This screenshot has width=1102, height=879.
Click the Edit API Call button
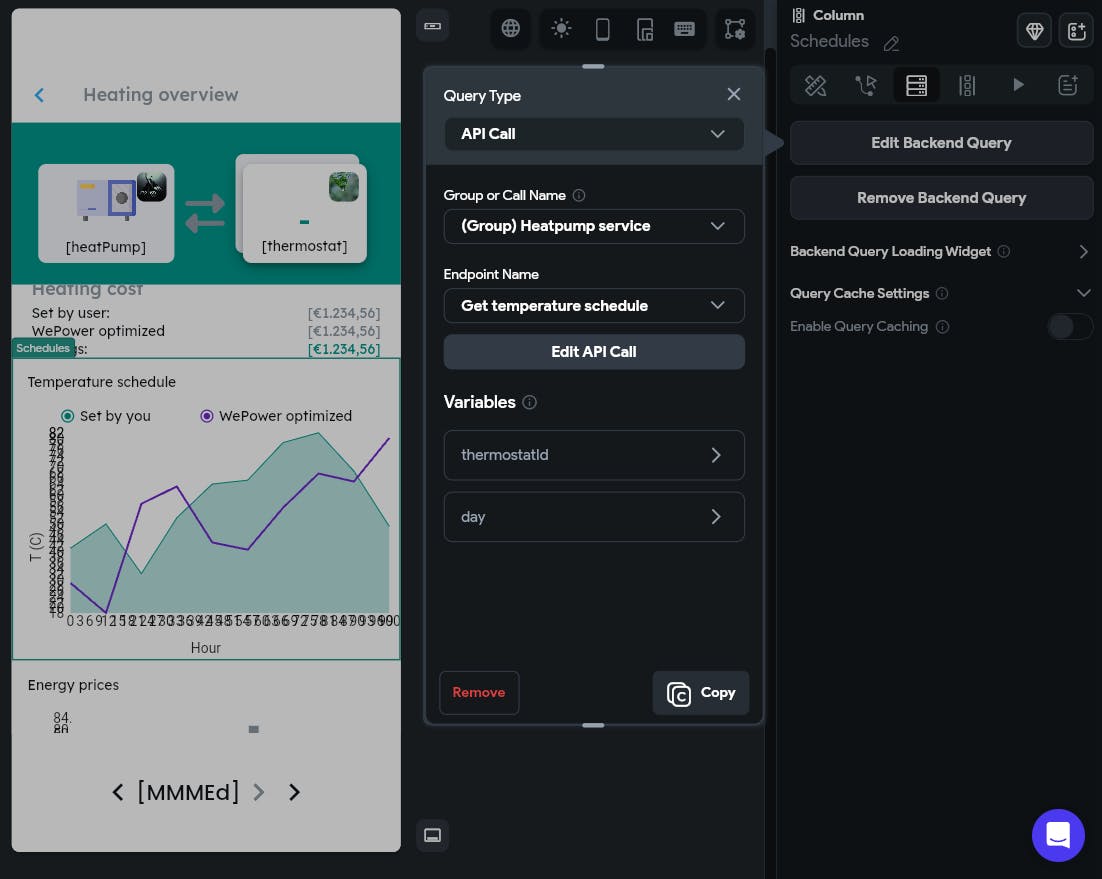[x=594, y=352]
